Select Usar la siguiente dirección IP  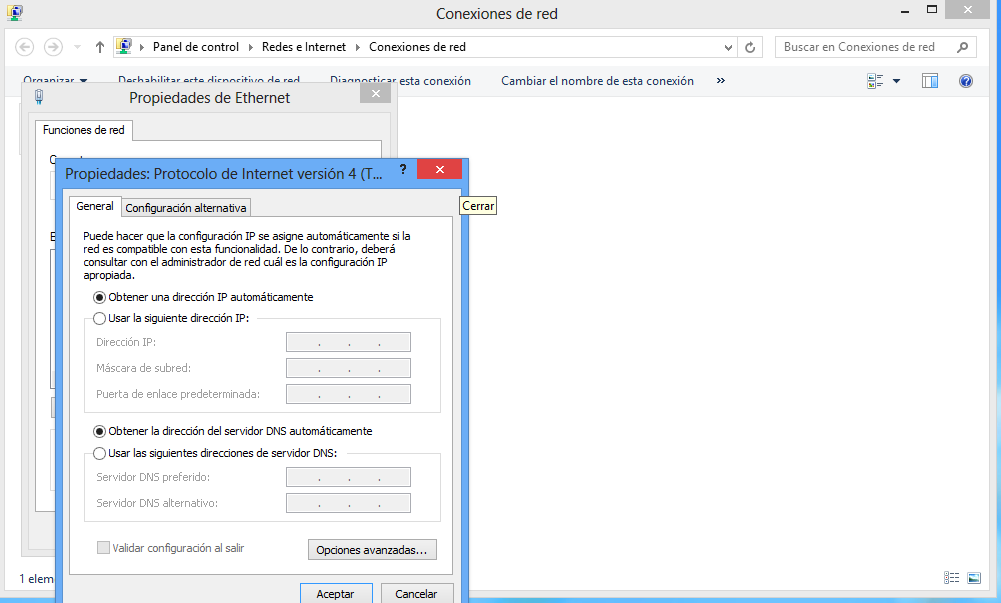pos(171,318)
